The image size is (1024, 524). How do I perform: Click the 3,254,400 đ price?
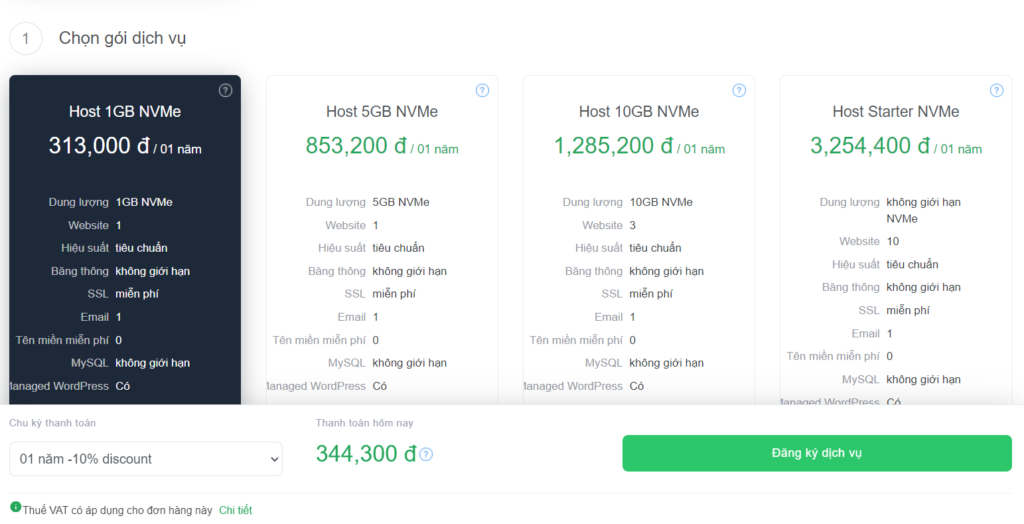click(870, 145)
